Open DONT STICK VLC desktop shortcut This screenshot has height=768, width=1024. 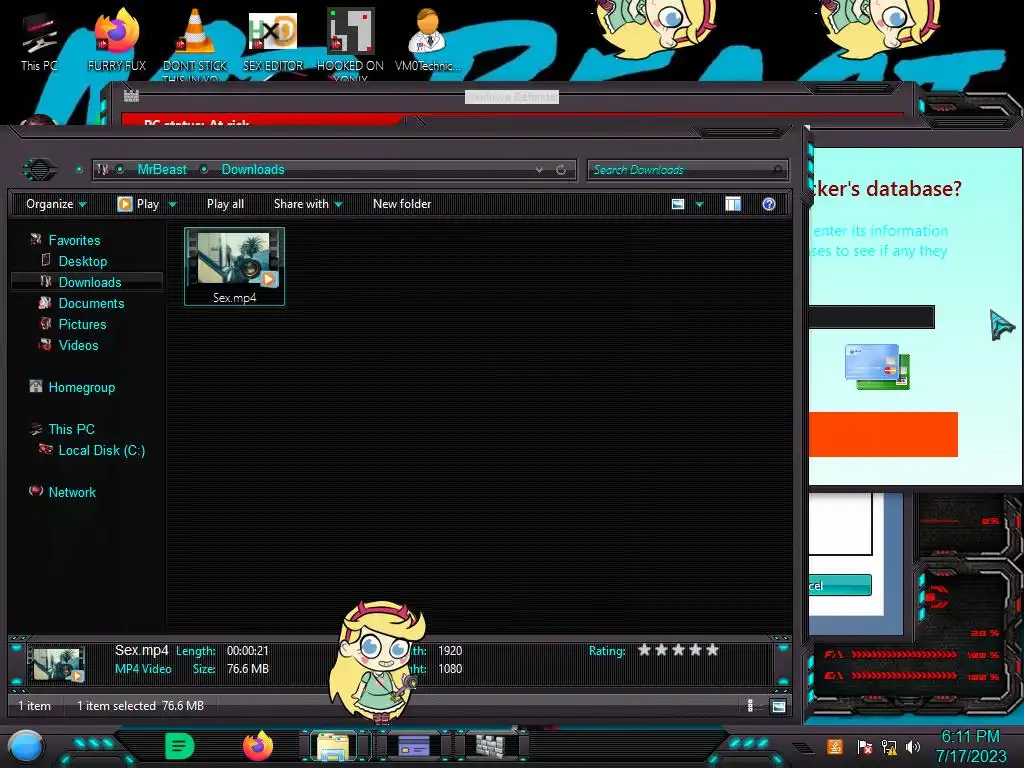[x=195, y=44]
